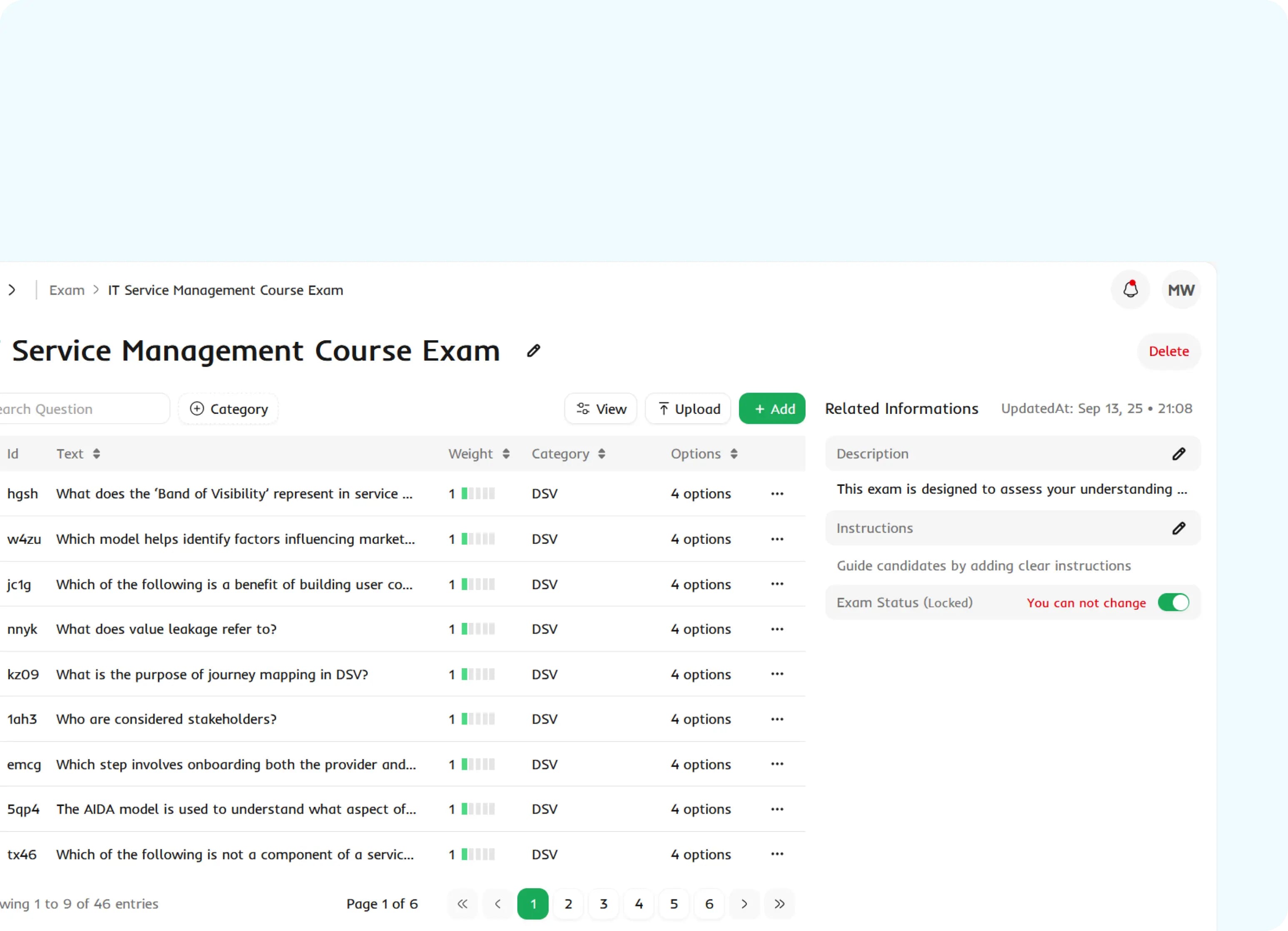Open the notifications bell
Viewport: 1288px width, 931px height.
coord(1130,290)
